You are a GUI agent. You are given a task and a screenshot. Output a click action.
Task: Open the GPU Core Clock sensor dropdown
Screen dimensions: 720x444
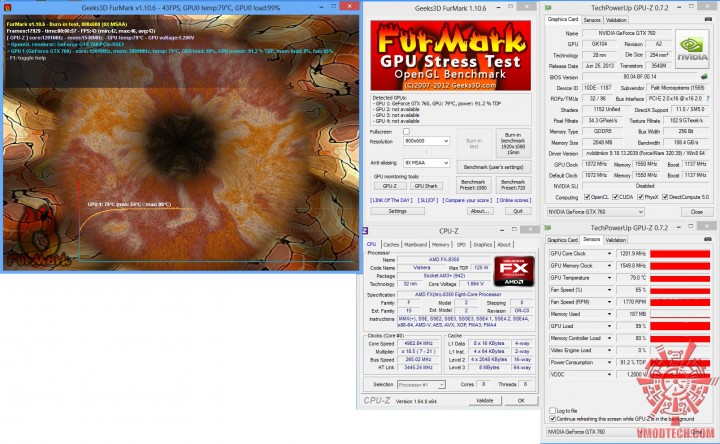609,253
